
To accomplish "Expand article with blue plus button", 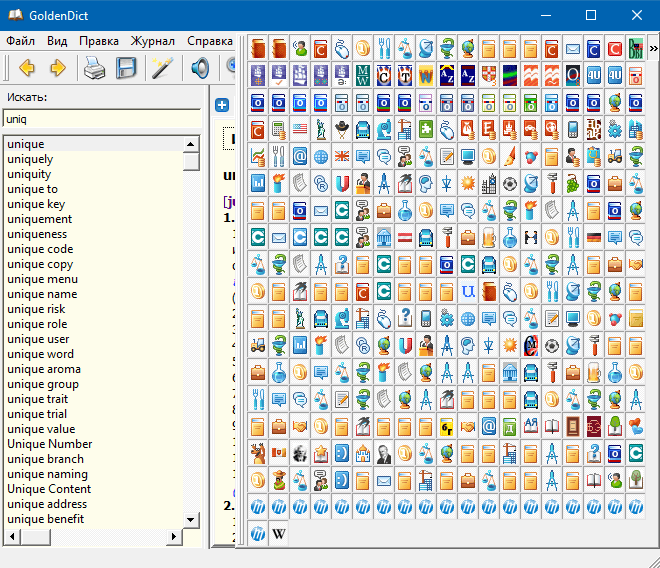I will click(223, 105).
